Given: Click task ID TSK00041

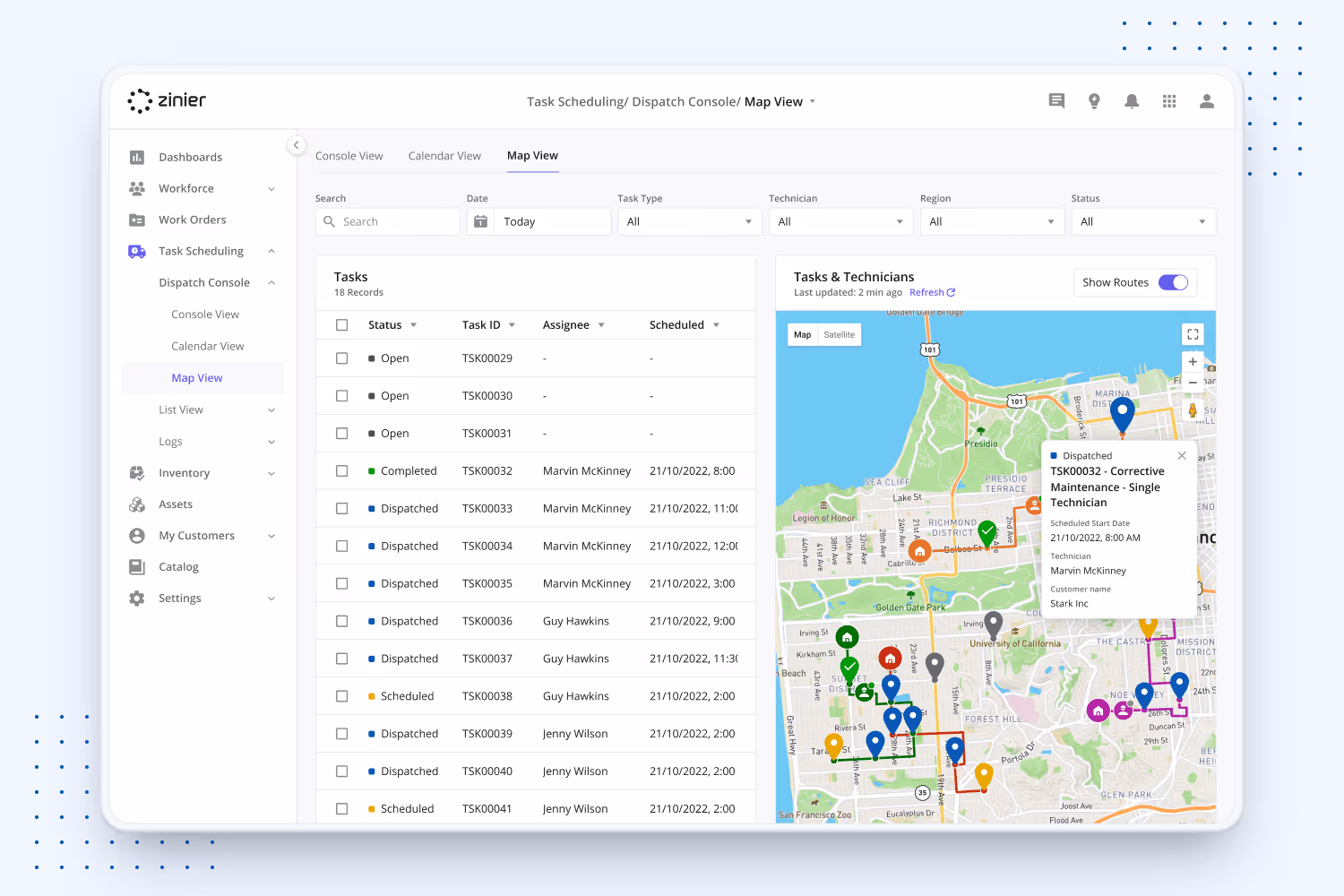Looking at the screenshot, I should 487,809.
